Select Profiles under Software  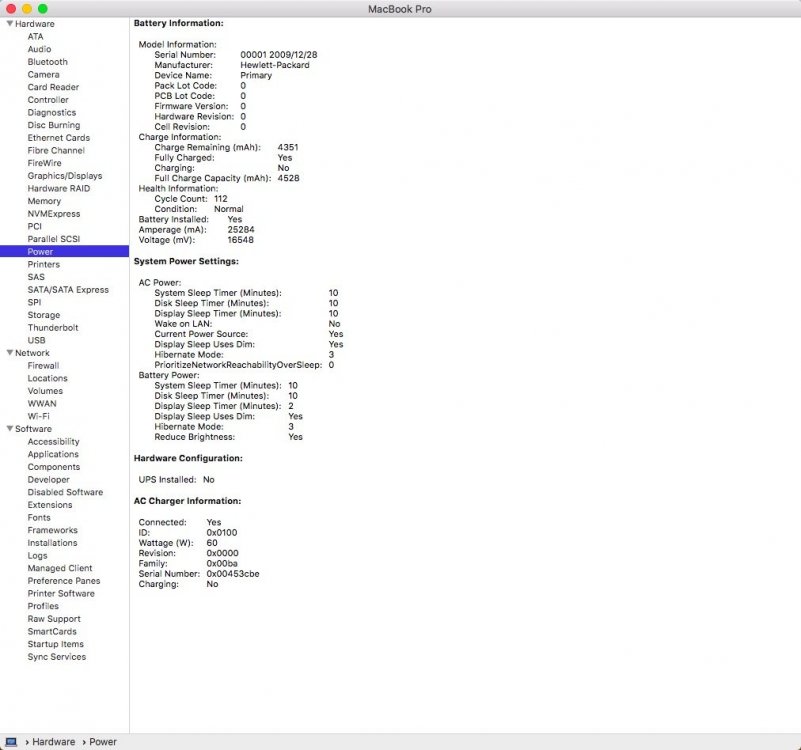(x=43, y=606)
